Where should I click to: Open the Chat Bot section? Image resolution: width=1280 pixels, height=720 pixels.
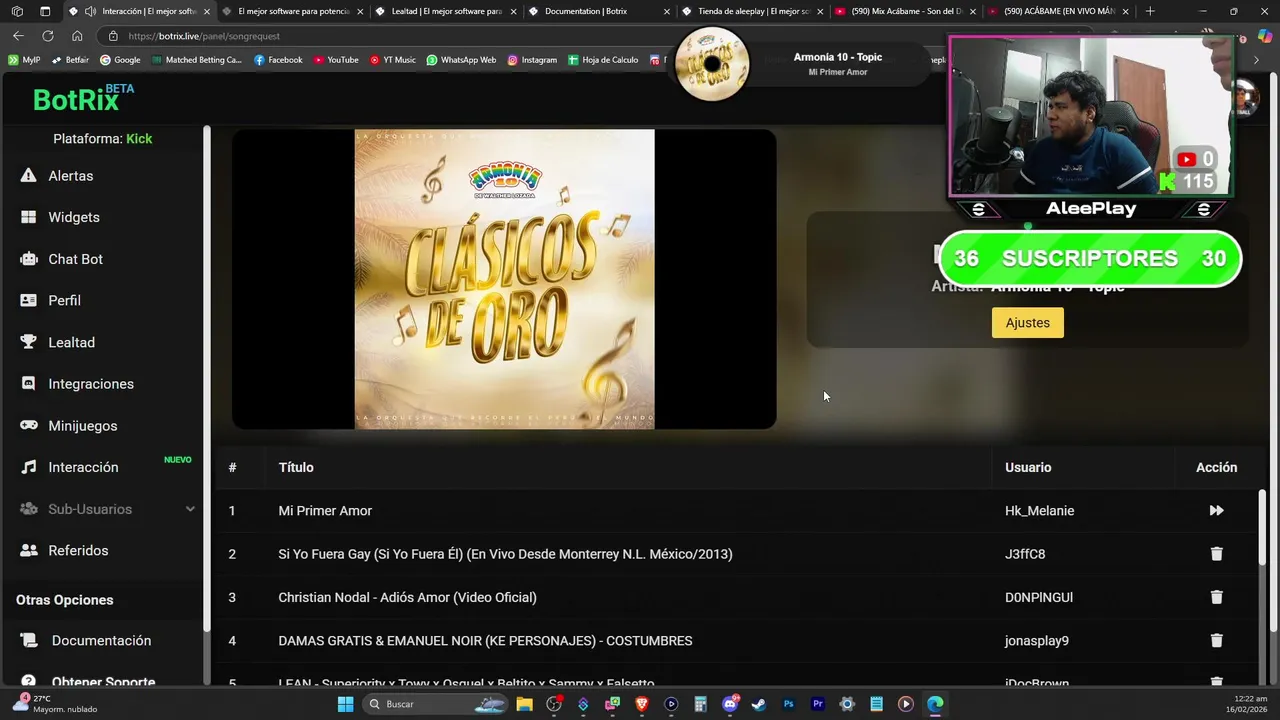pos(75,259)
